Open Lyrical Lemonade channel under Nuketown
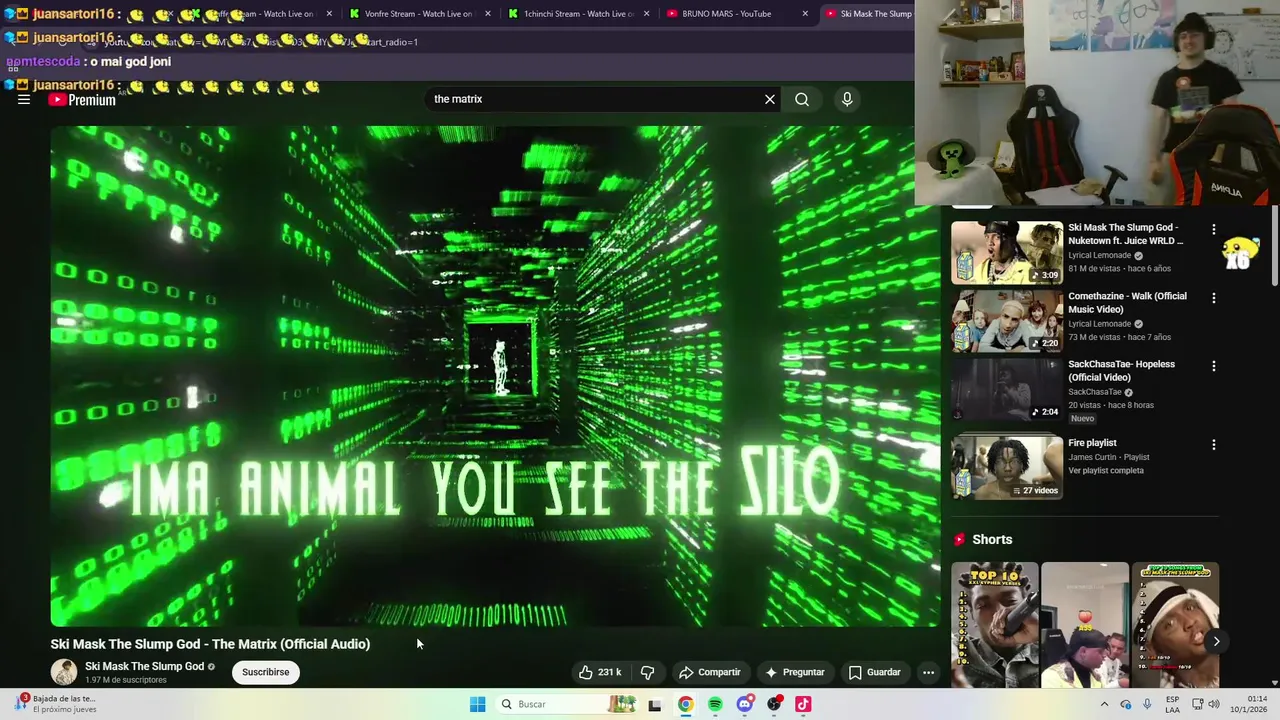Image resolution: width=1280 pixels, height=720 pixels. pos(1100,255)
